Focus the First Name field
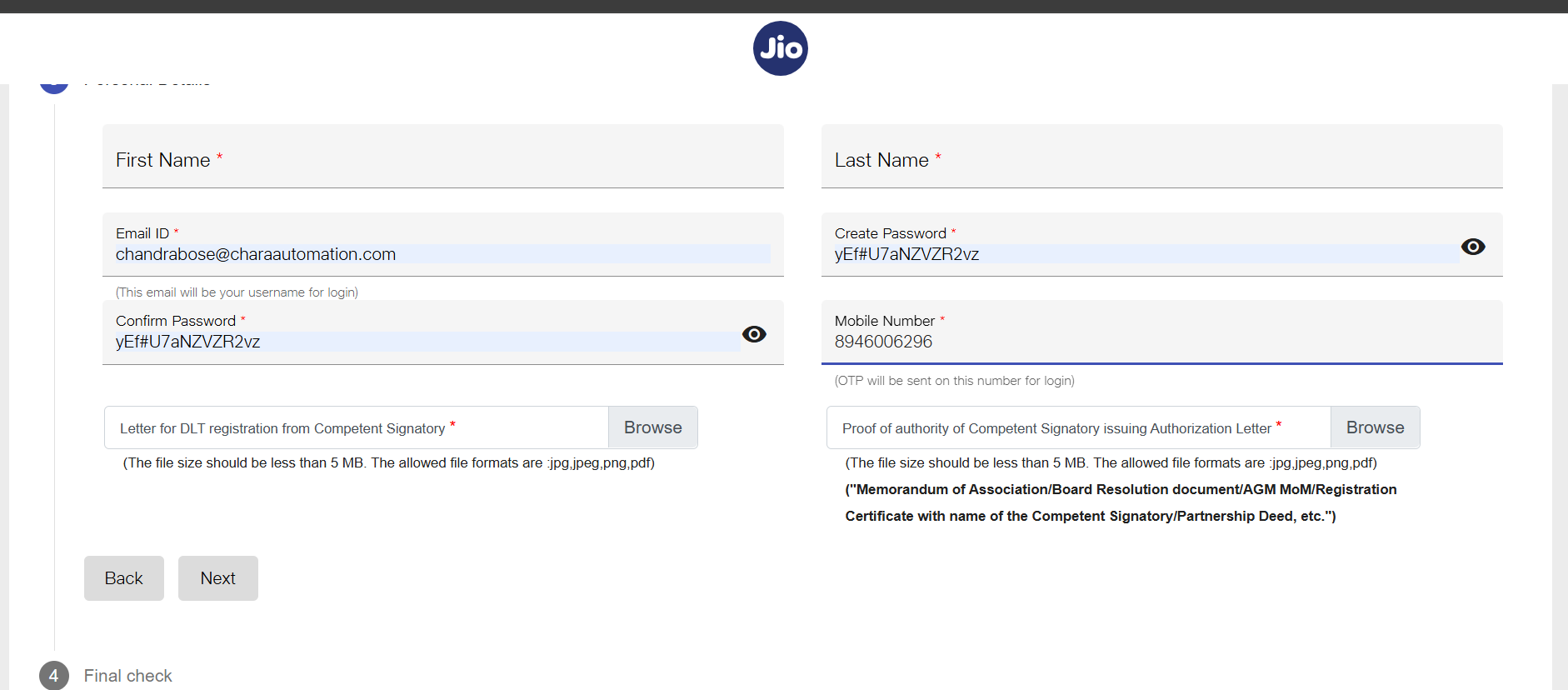 (442, 160)
